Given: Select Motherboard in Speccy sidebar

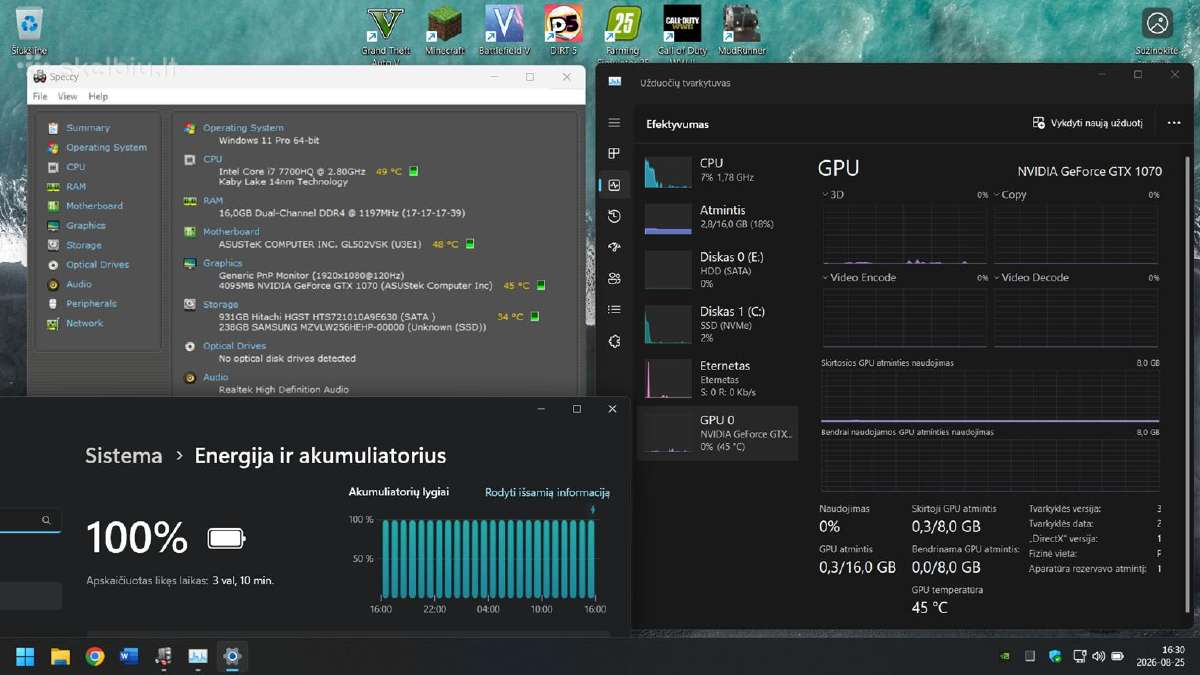Looking at the screenshot, I should pyautogui.click(x=94, y=206).
